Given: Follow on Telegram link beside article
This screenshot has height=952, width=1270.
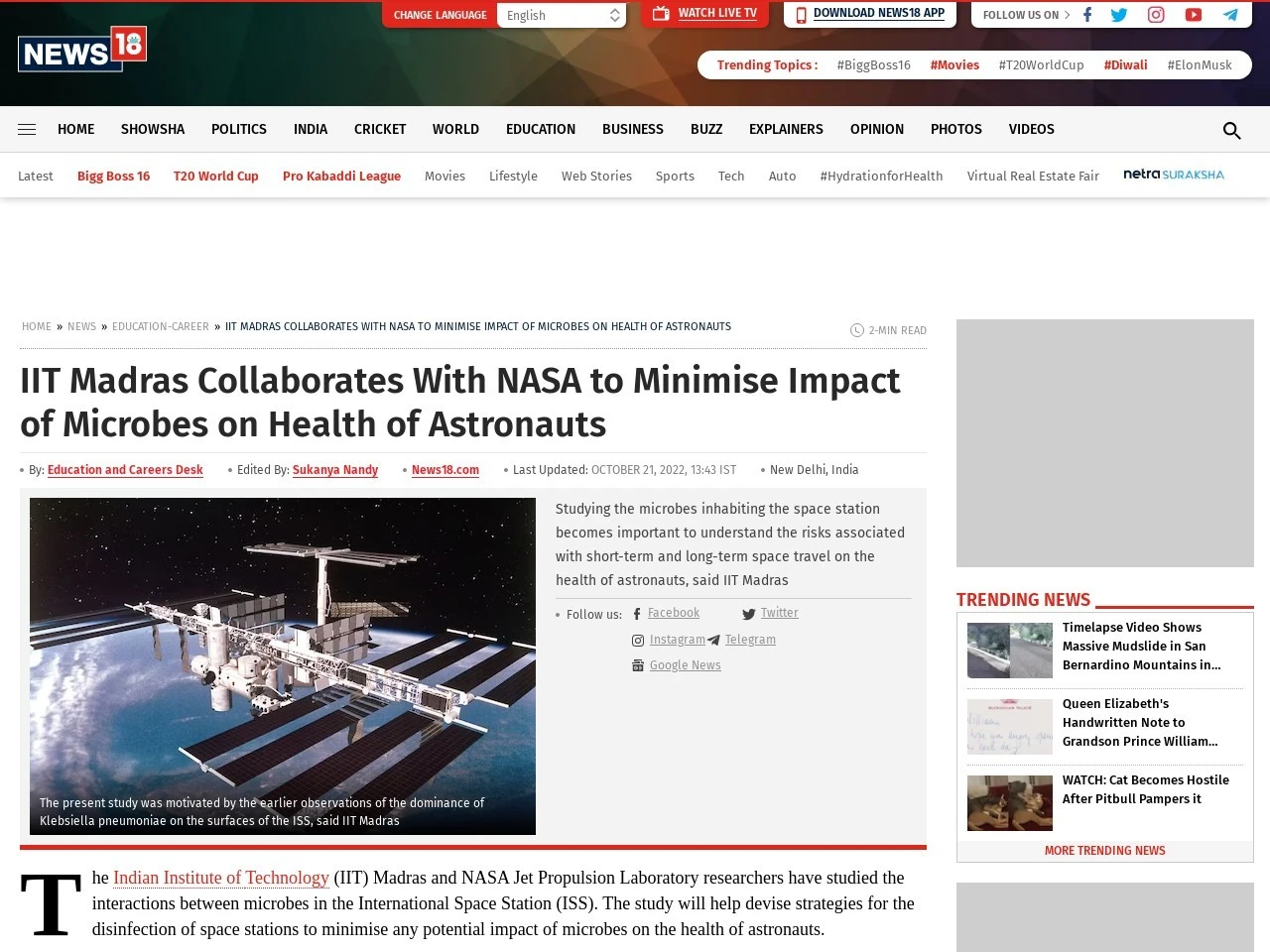Looking at the screenshot, I should [750, 640].
